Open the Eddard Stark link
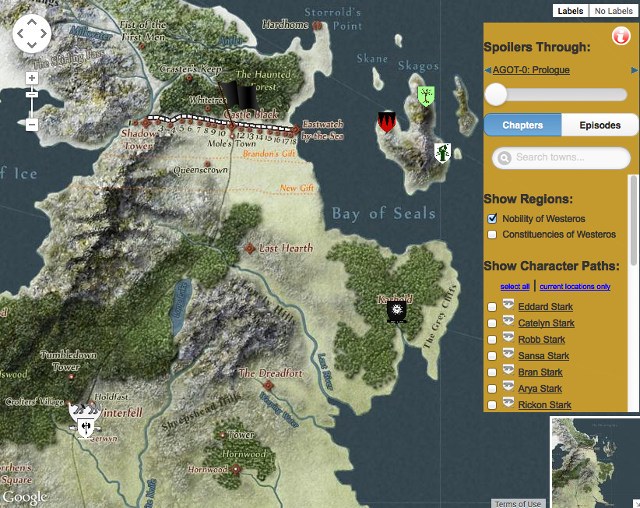The image size is (640, 508). pyautogui.click(x=545, y=307)
